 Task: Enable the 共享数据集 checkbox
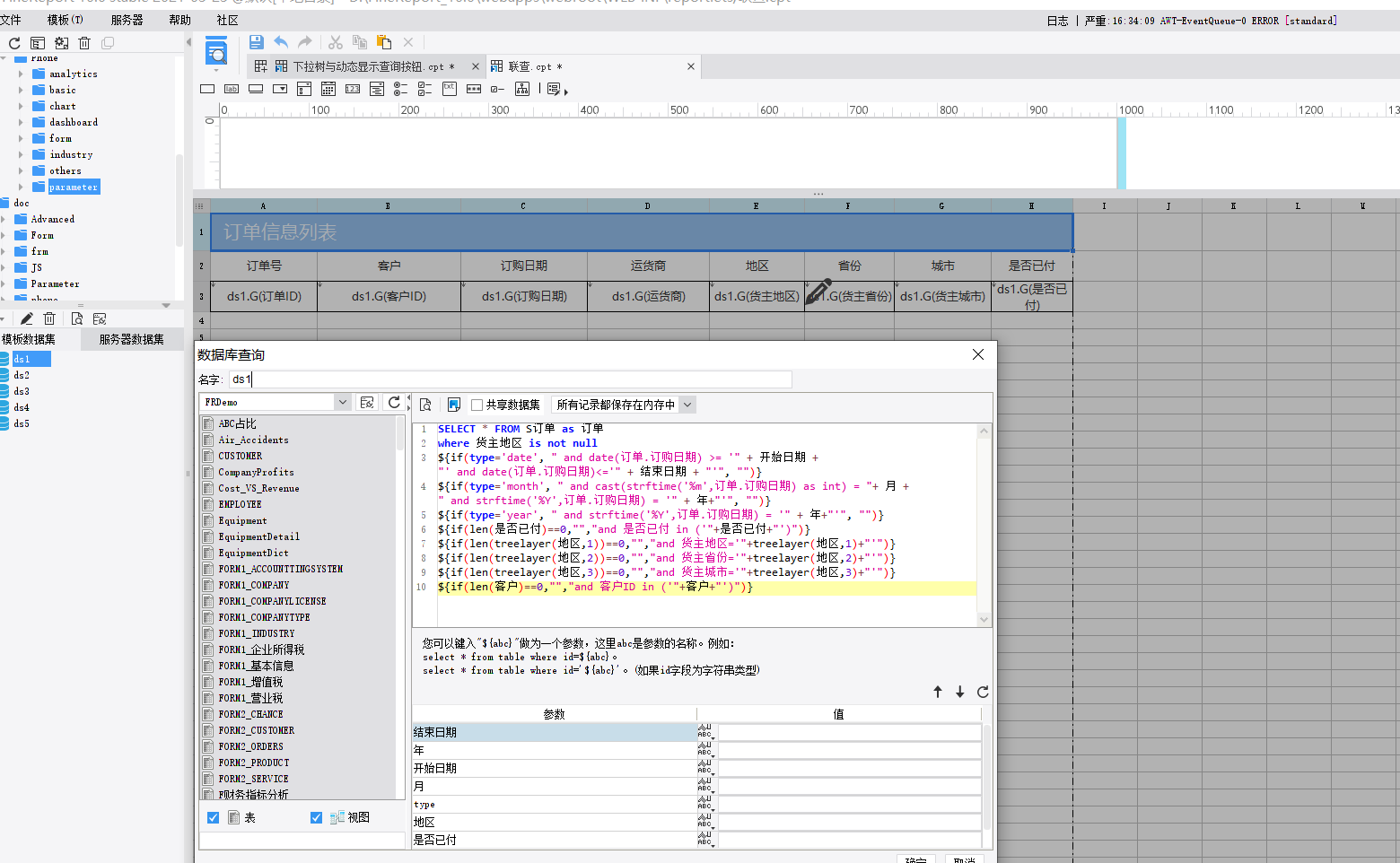[x=477, y=405]
